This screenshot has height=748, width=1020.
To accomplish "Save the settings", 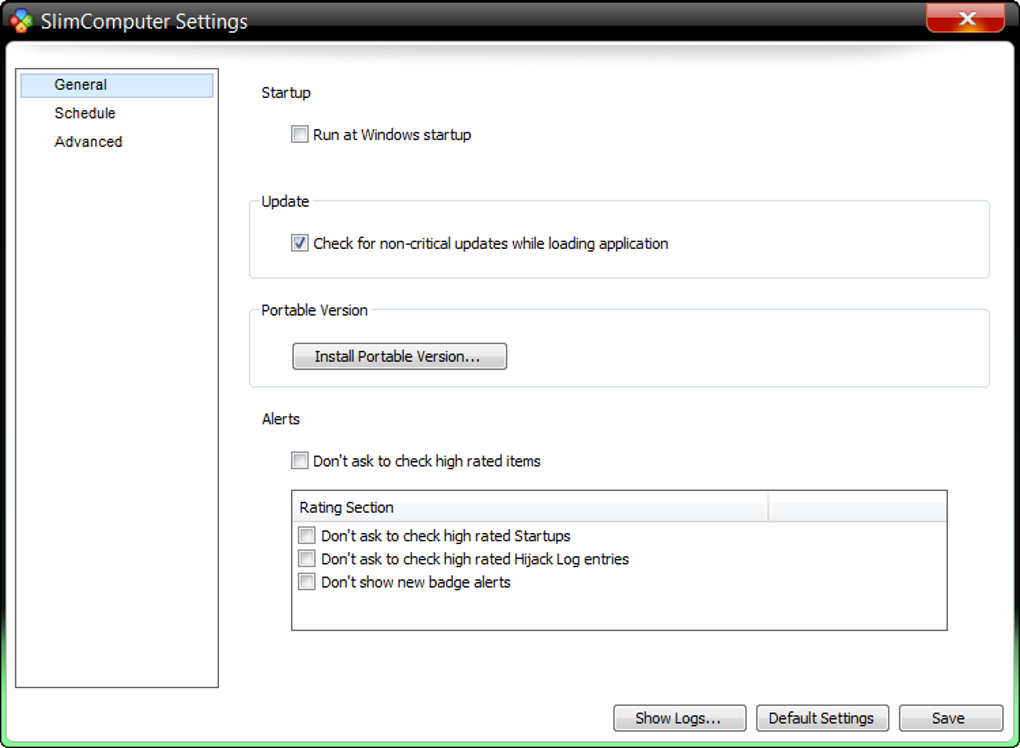I will point(950,718).
